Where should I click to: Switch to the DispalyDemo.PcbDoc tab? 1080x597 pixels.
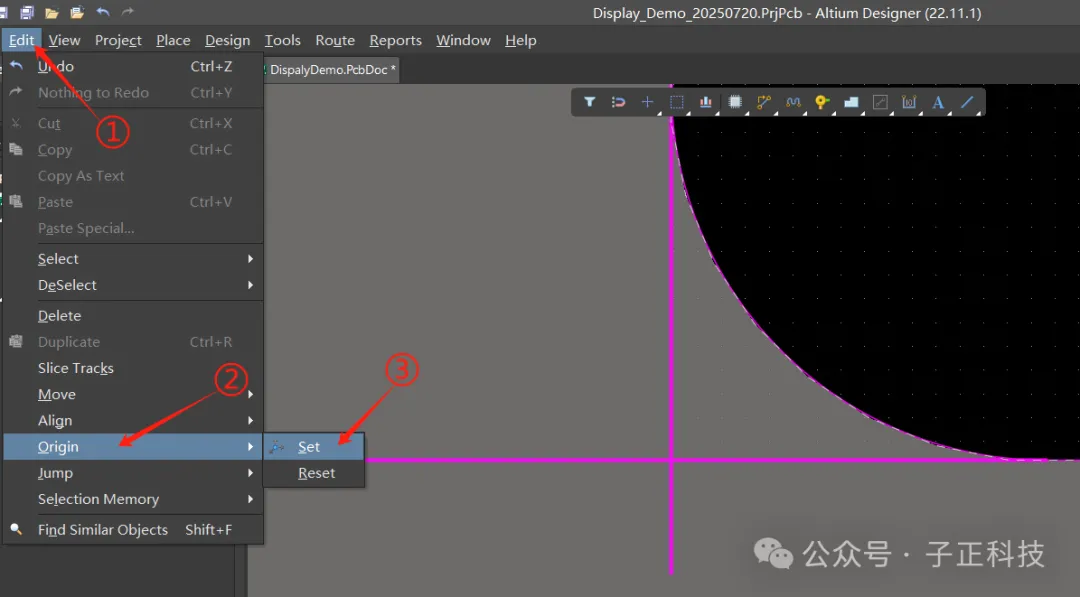click(x=331, y=70)
